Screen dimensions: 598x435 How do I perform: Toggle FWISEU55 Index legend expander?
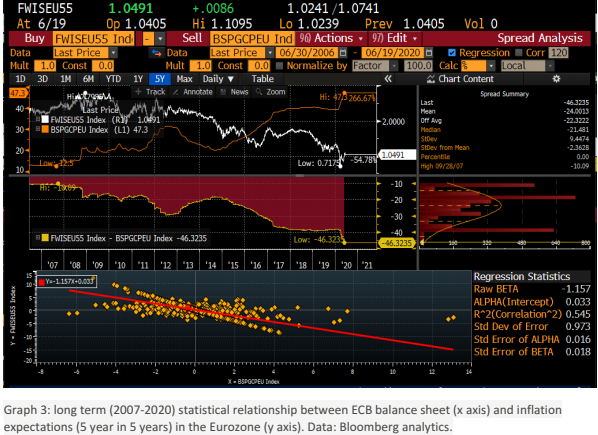coord(38,119)
